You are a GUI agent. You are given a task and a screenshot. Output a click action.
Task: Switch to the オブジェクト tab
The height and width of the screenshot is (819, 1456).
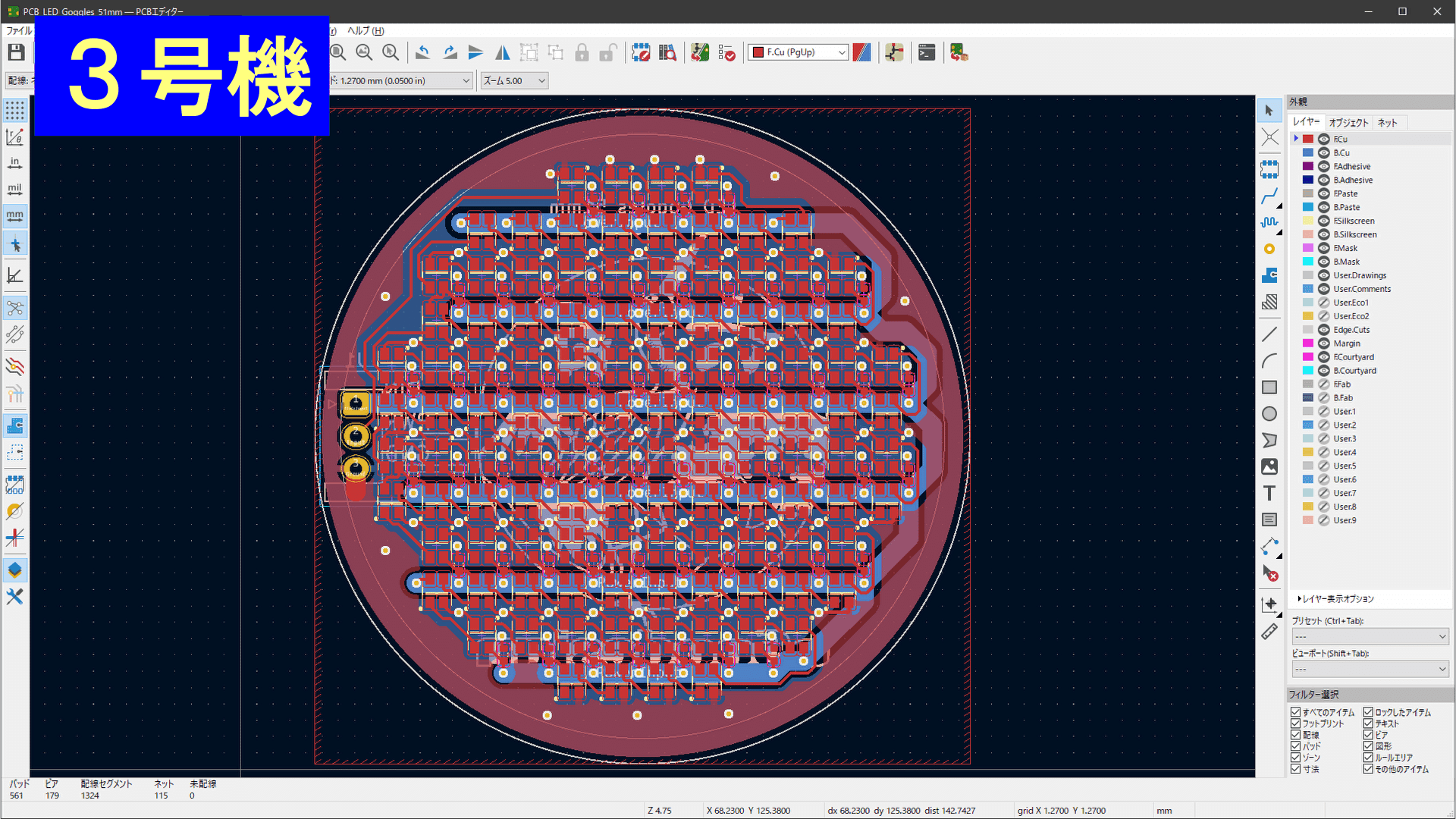[x=1348, y=123]
